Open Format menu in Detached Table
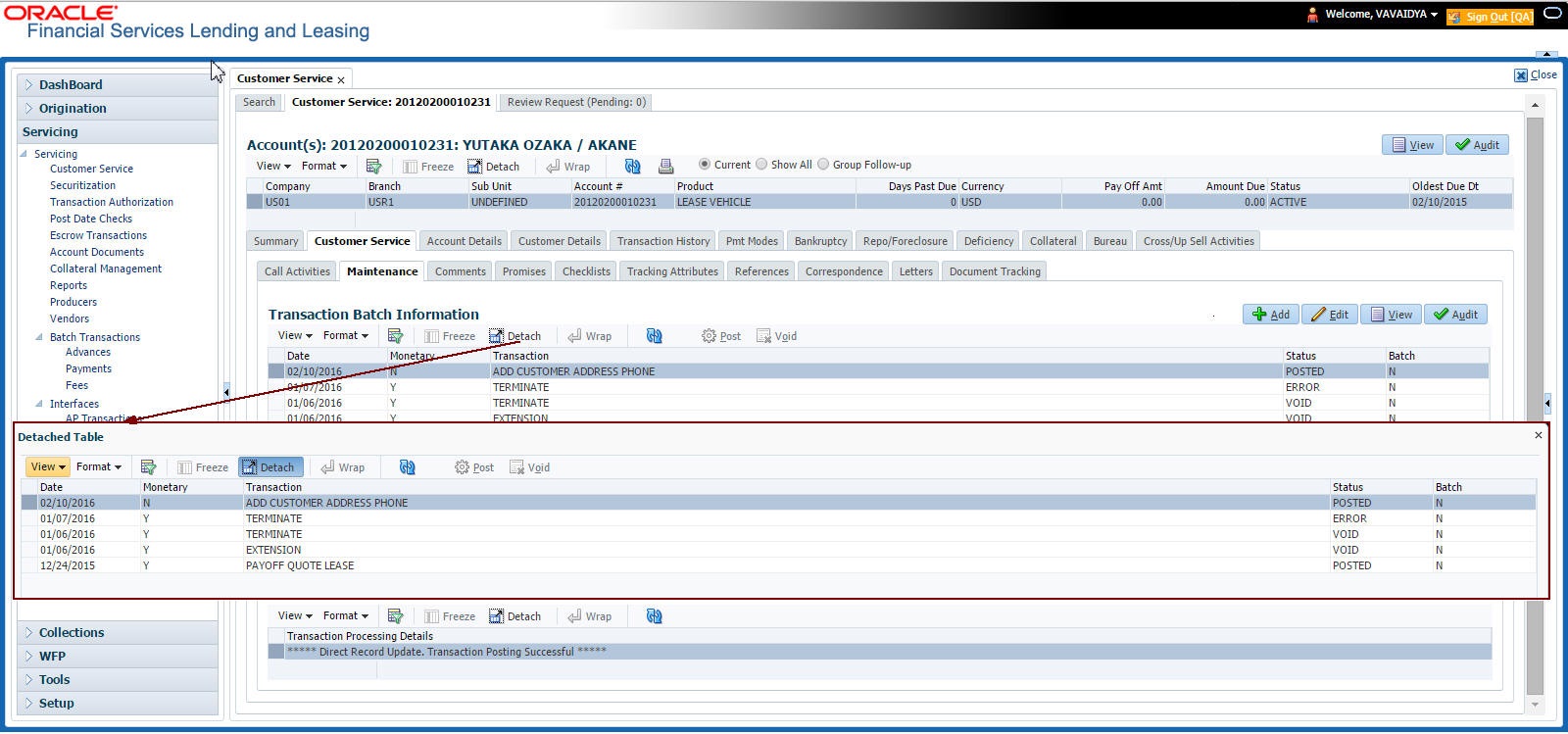Viewport: 1568px width, 734px height. point(99,467)
